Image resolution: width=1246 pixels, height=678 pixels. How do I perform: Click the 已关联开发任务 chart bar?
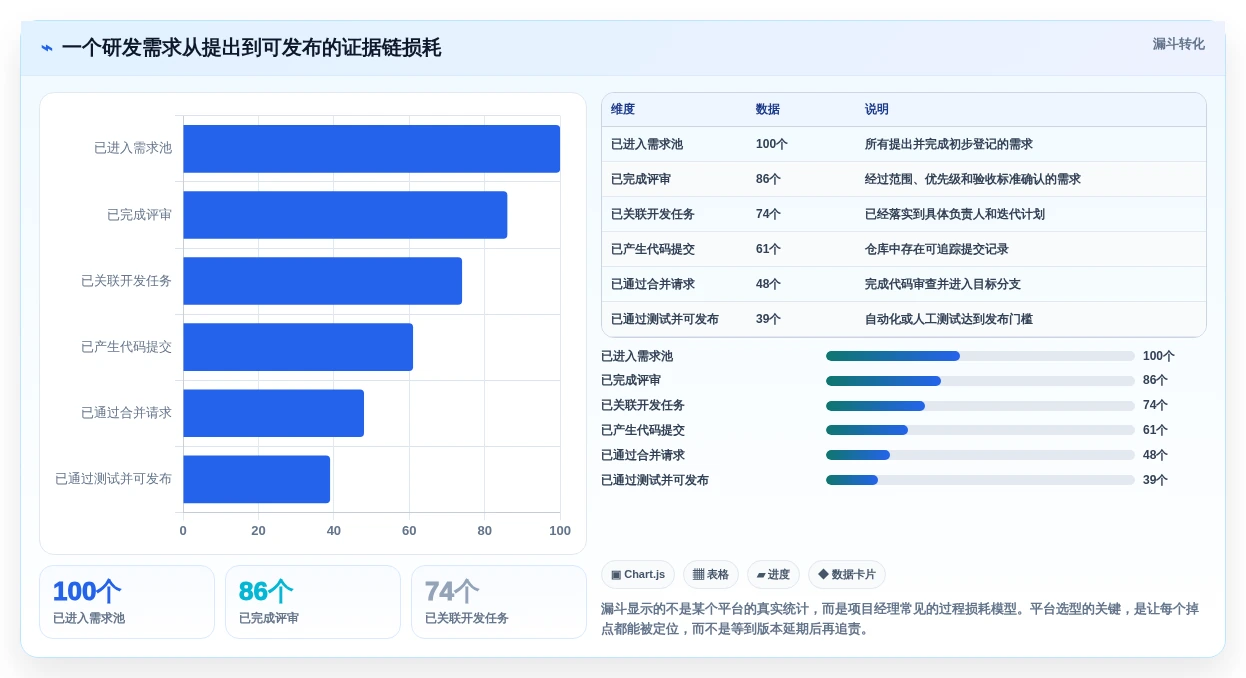(x=322, y=281)
